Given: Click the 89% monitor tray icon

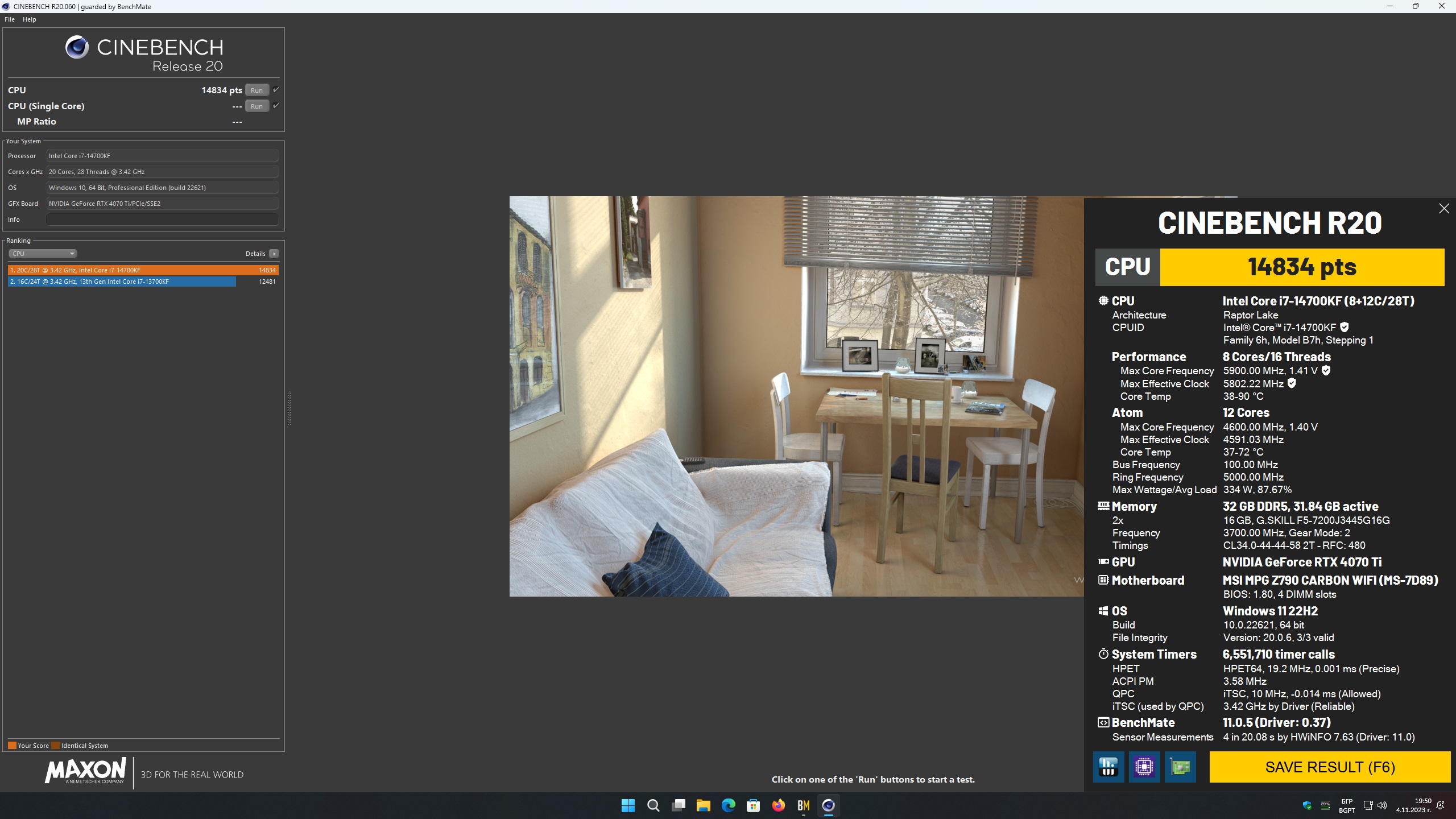Looking at the screenshot, I should (x=1325, y=805).
